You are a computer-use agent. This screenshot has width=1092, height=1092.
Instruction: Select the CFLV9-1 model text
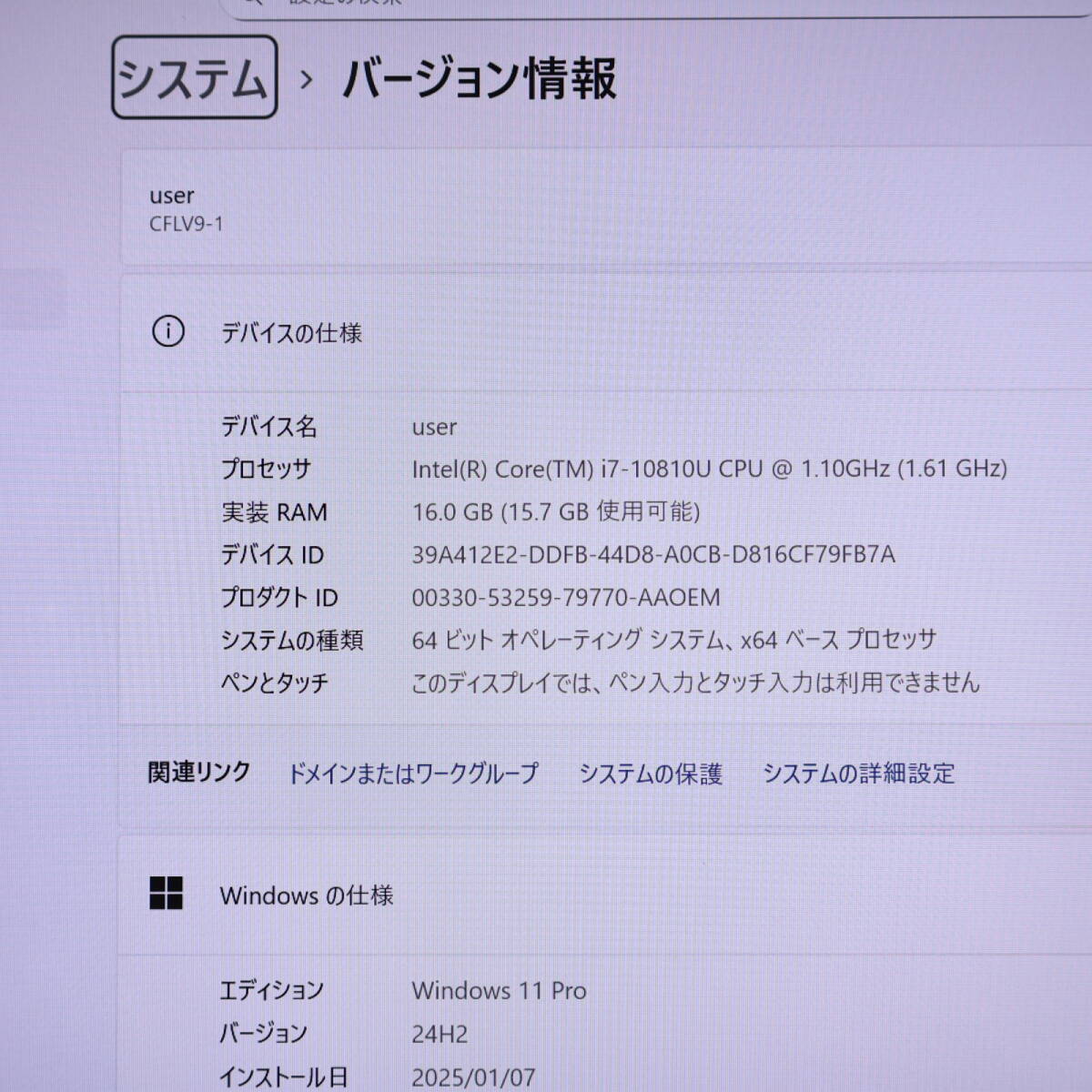pyautogui.click(x=187, y=224)
